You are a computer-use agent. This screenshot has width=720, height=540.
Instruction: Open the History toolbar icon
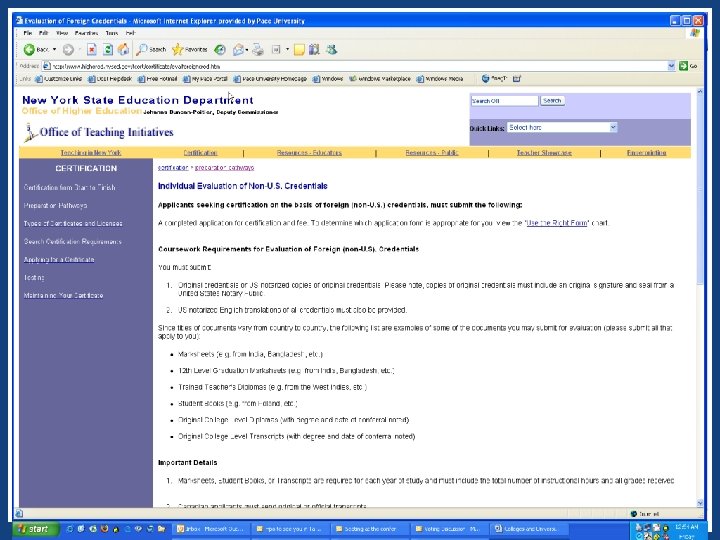tap(220, 49)
